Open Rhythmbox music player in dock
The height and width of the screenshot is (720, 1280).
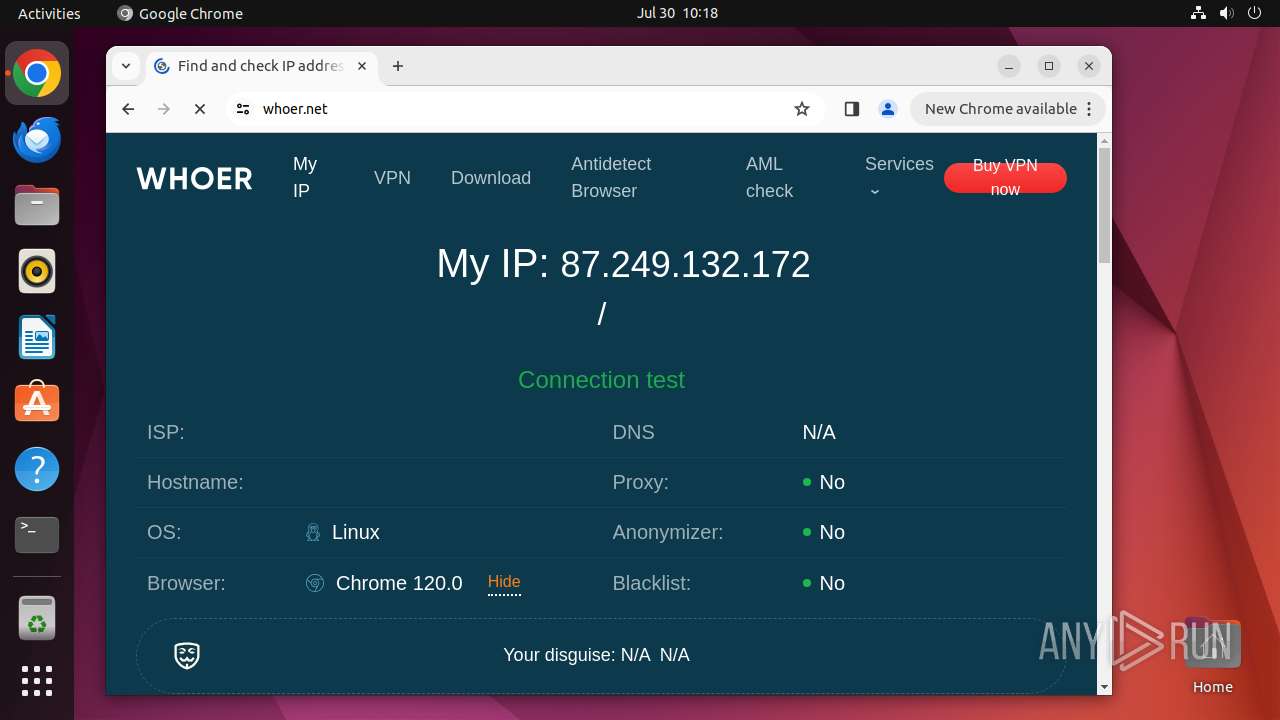coord(37,271)
